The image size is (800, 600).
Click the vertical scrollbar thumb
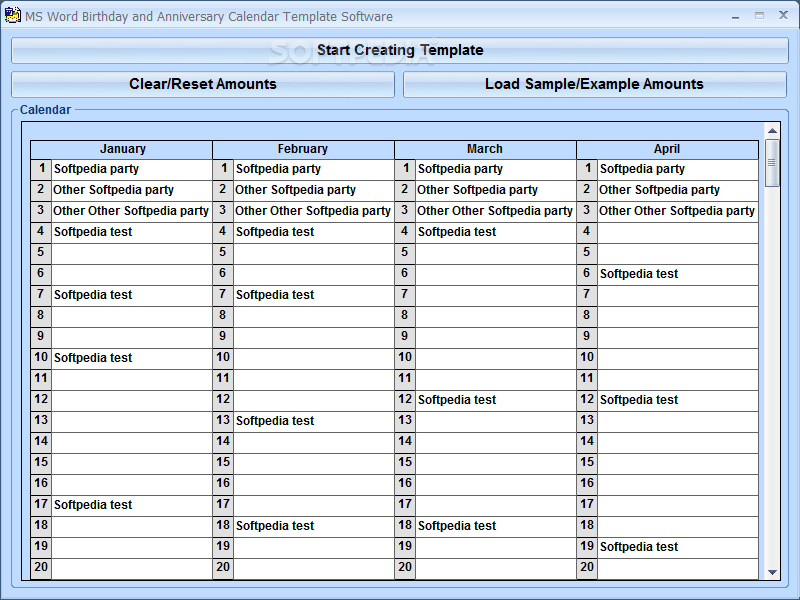tap(772, 163)
